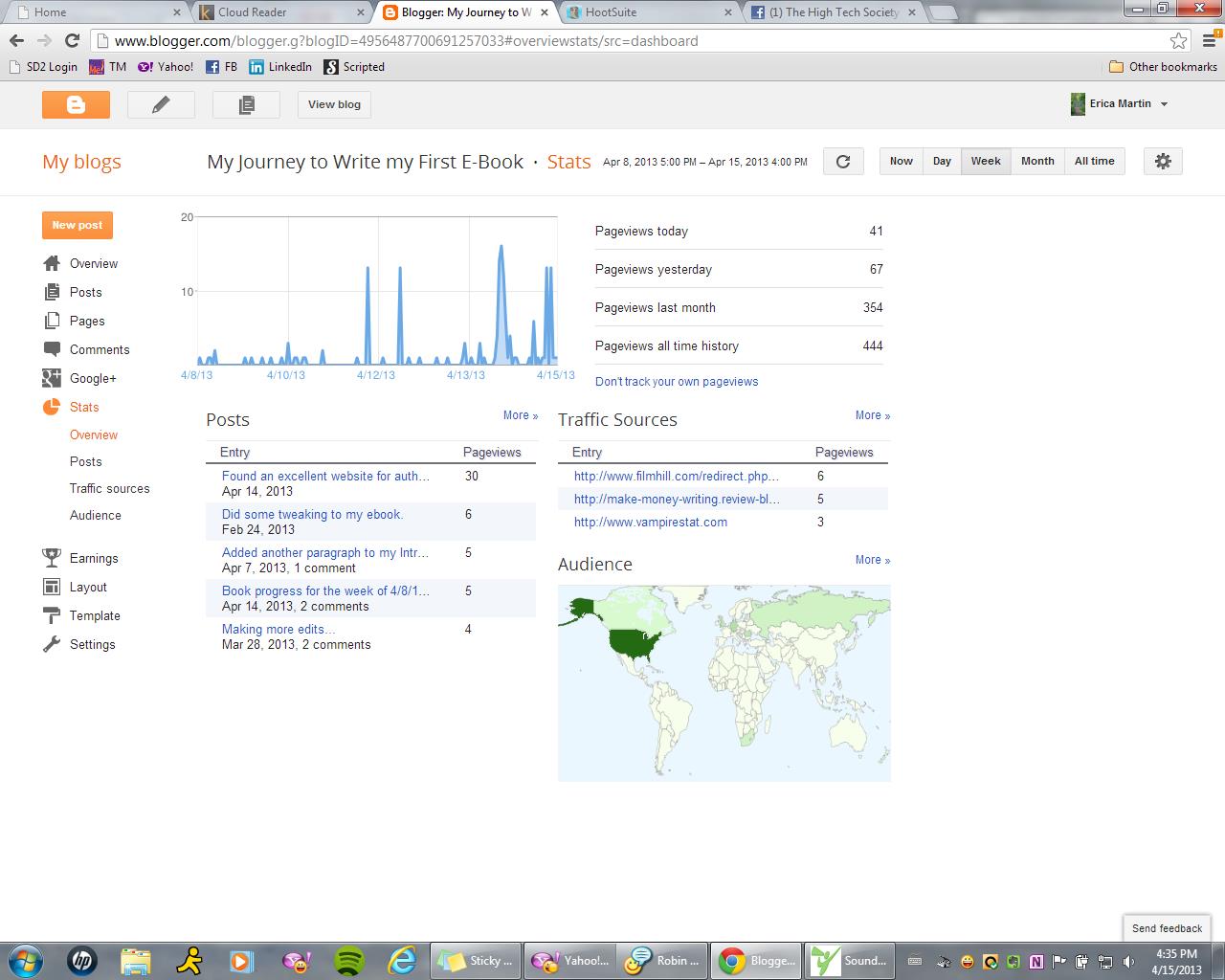Click the Overview house icon in sidebar

[x=52, y=263]
